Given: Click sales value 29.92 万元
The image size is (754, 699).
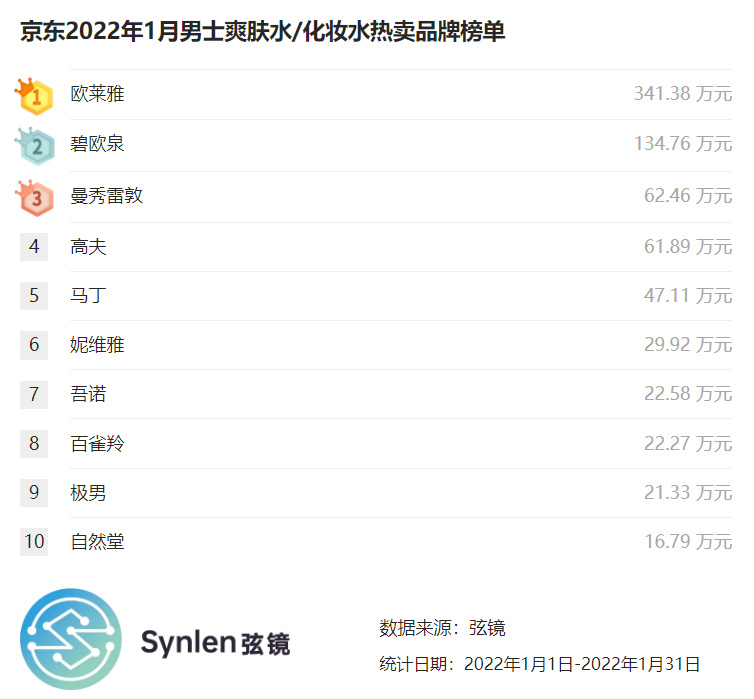Looking at the screenshot, I should click(688, 345).
